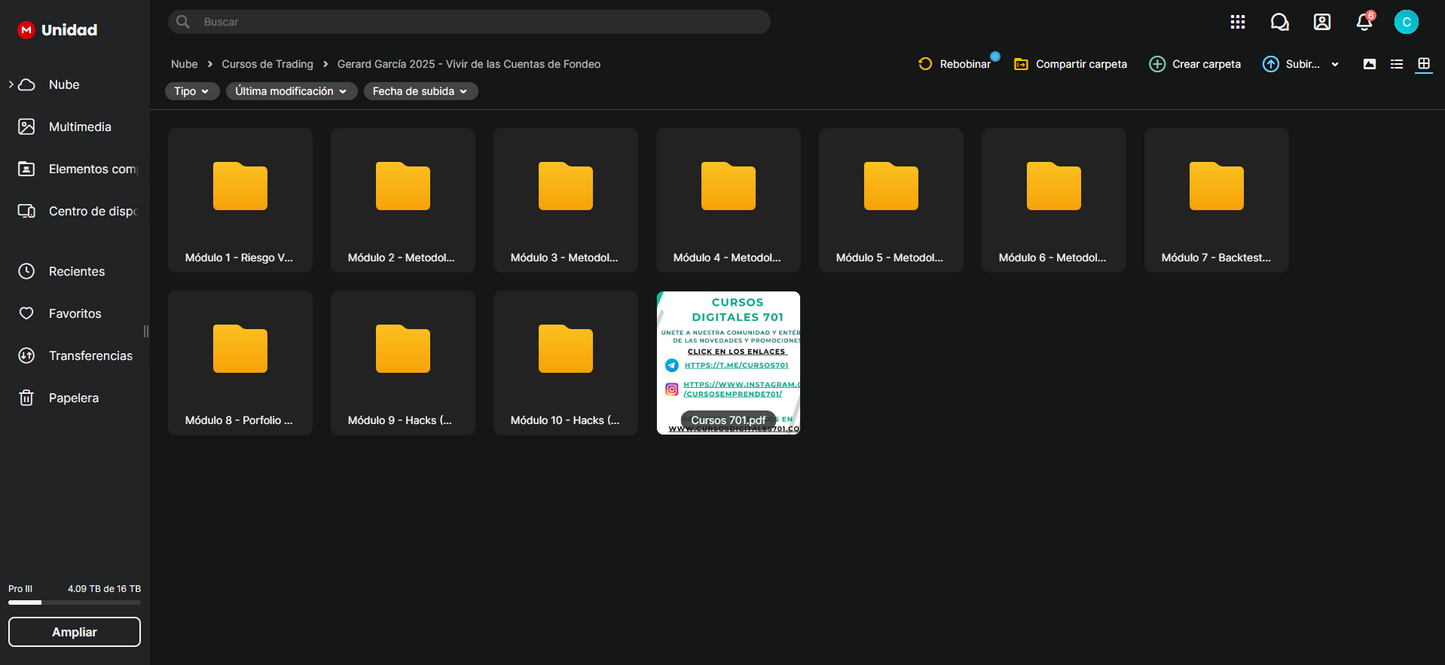
Task: Go to Cursos de Trading breadcrumb
Action: click(267, 64)
